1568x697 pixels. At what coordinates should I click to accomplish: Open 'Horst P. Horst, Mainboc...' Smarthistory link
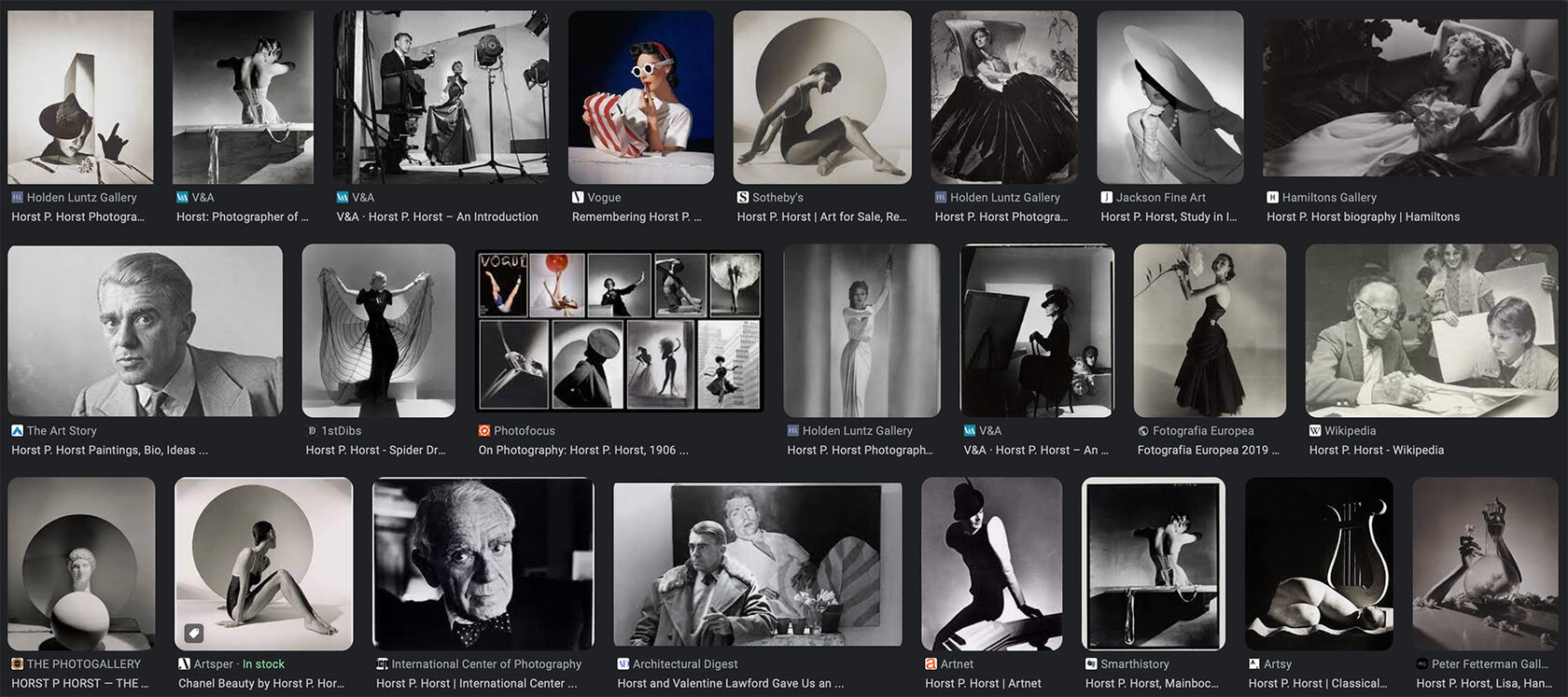1152,683
